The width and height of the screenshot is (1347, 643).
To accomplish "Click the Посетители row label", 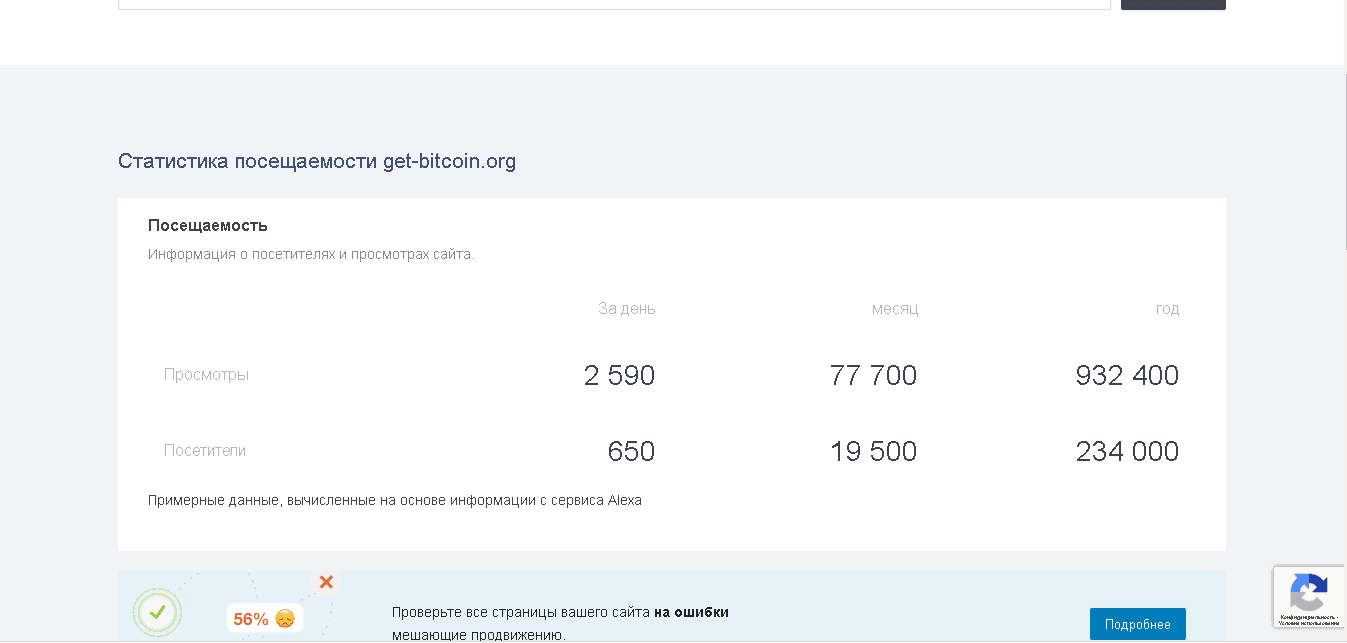I will [x=205, y=450].
